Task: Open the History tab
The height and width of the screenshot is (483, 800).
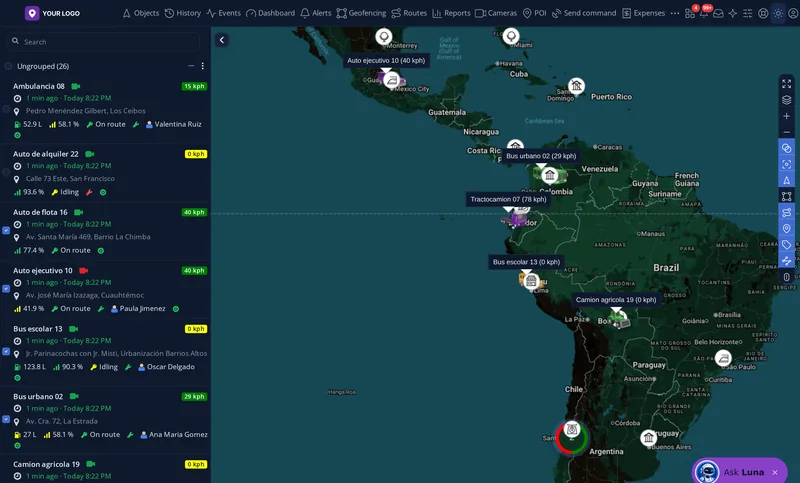Action: (183, 13)
